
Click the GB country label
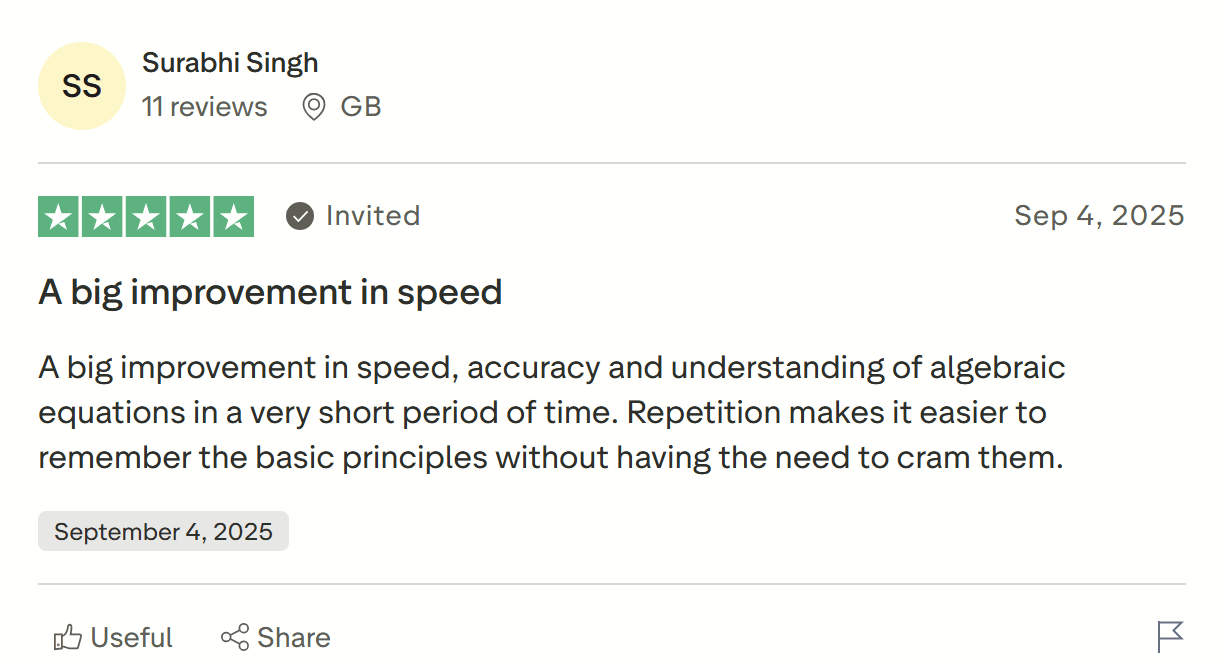click(361, 107)
